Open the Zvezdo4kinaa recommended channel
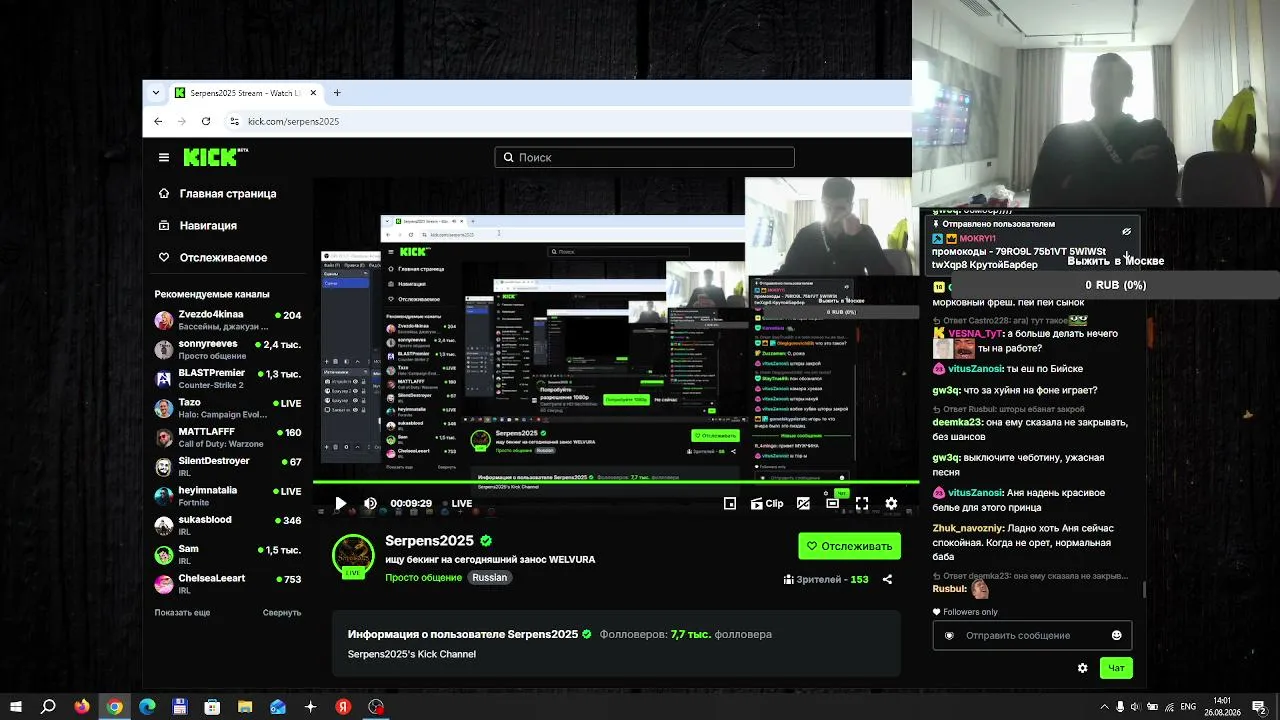1280x720 pixels. (228, 320)
